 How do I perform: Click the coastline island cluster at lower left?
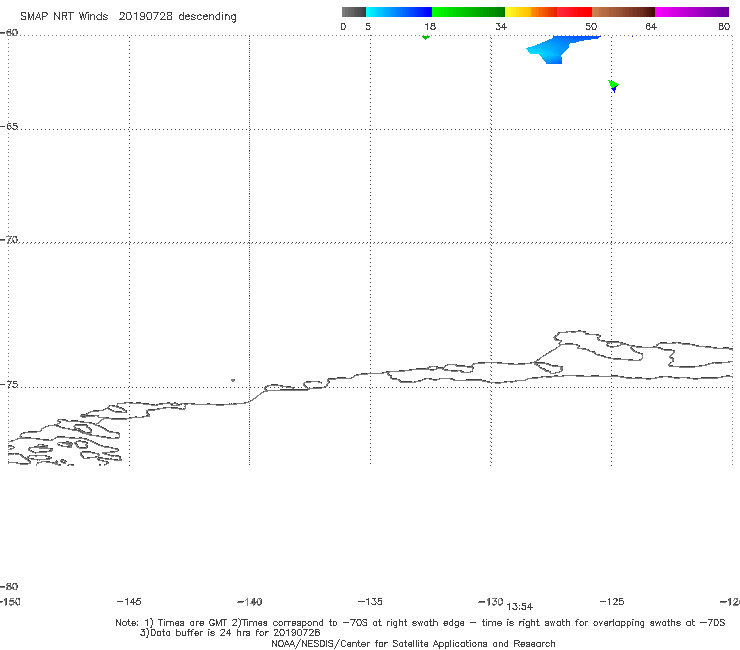click(x=65, y=441)
